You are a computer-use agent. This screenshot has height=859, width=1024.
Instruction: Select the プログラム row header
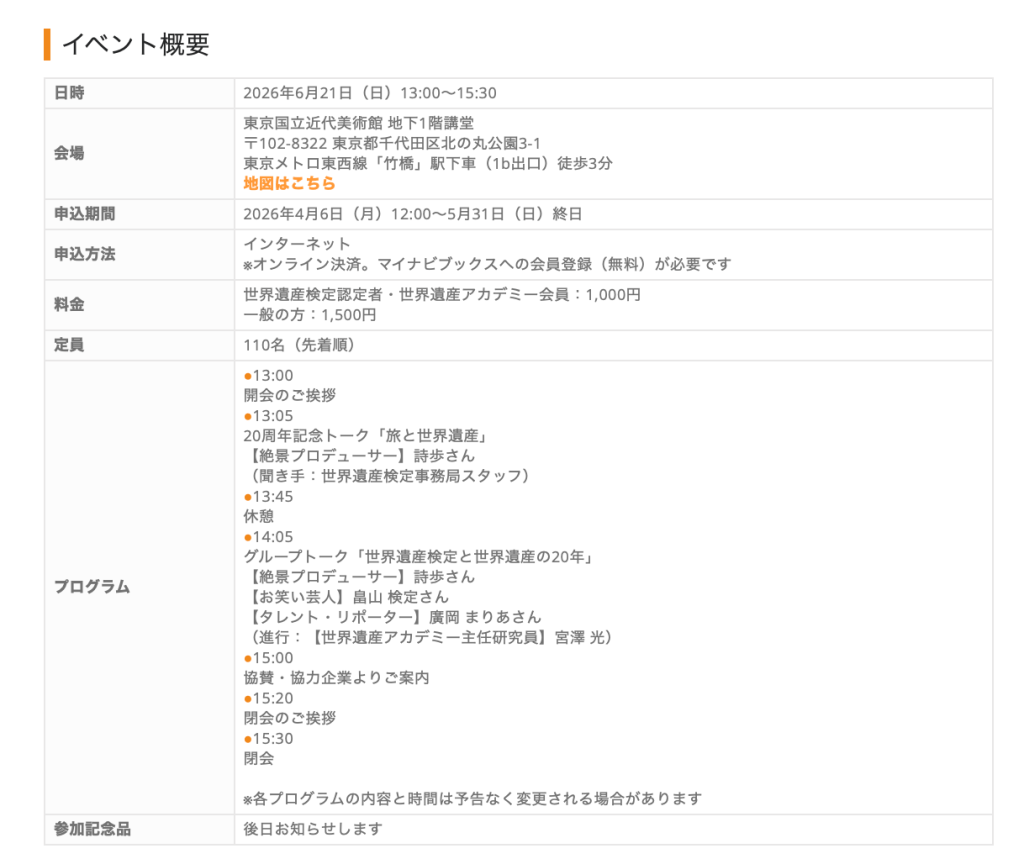92,587
